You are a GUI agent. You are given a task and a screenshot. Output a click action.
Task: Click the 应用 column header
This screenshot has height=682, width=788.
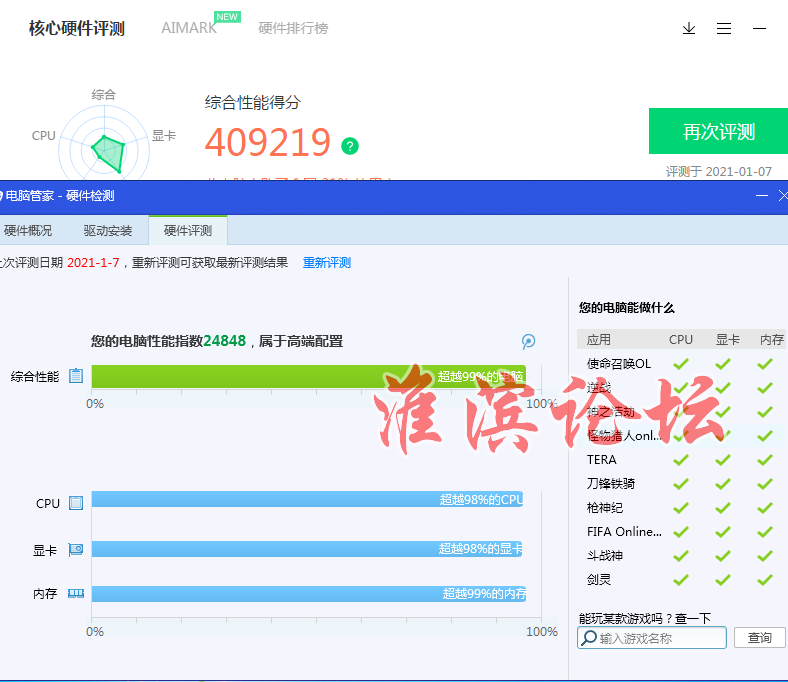(x=599, y=340)
